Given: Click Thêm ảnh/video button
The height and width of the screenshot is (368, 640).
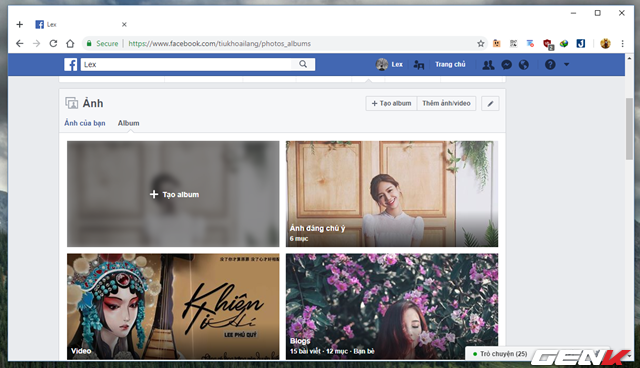Looking at the screenshot, I should (x=446, y=103).
